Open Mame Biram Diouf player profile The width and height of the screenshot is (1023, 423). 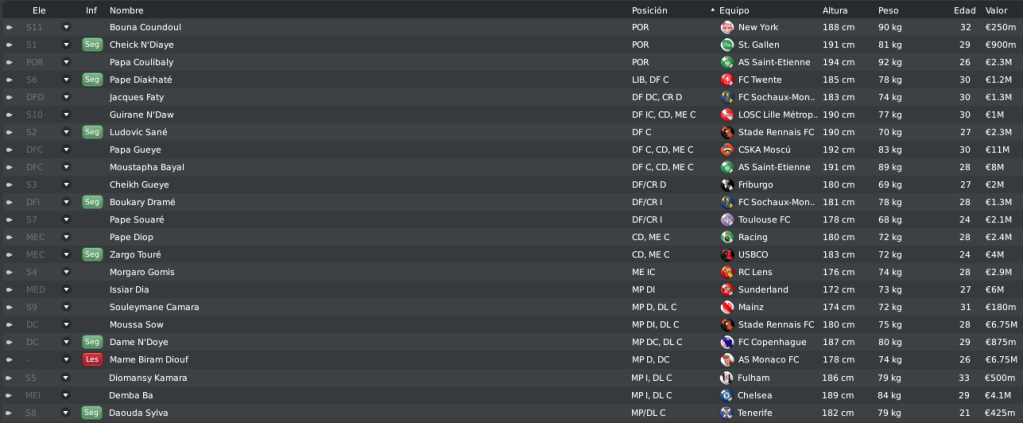(x=149, y=360)
